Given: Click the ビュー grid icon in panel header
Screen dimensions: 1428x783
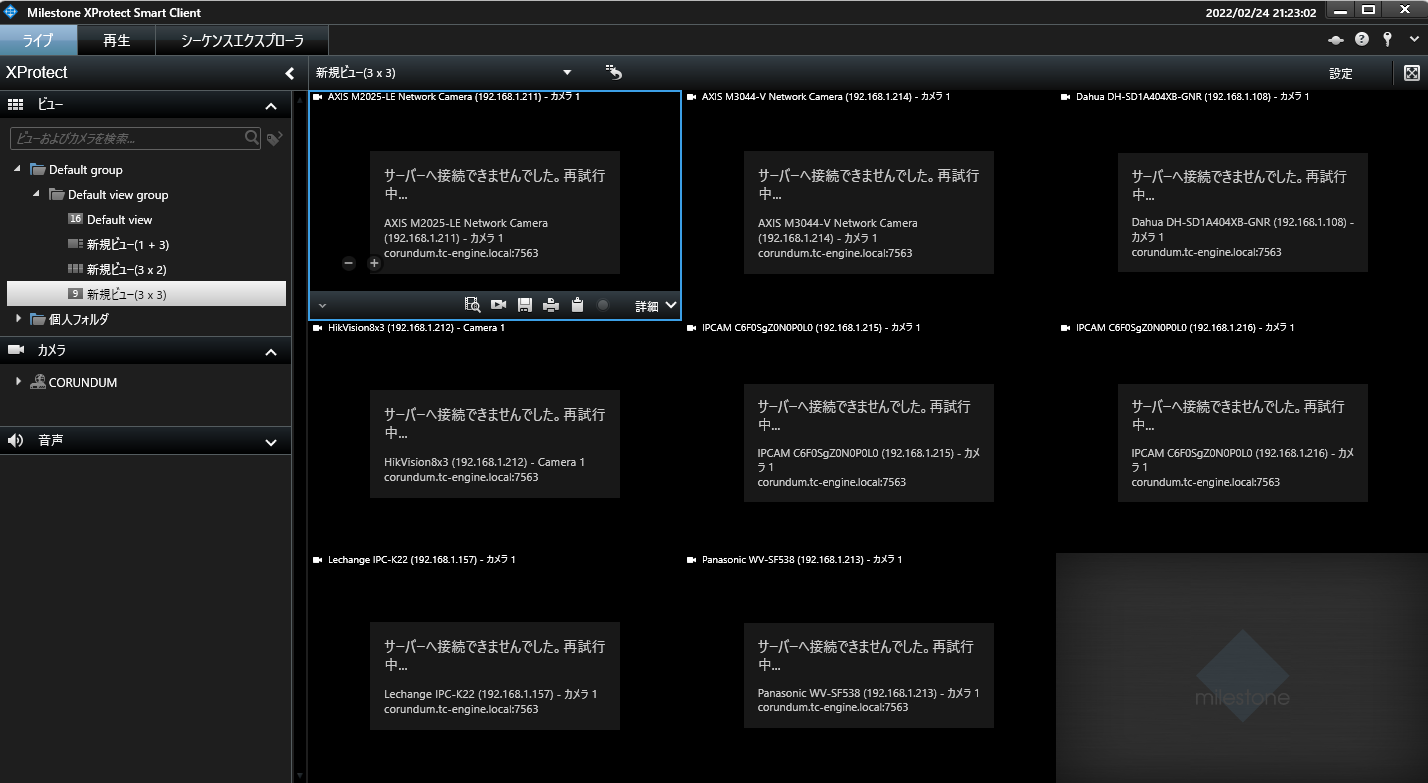Looking at the screenshot, I should point(16,105).
